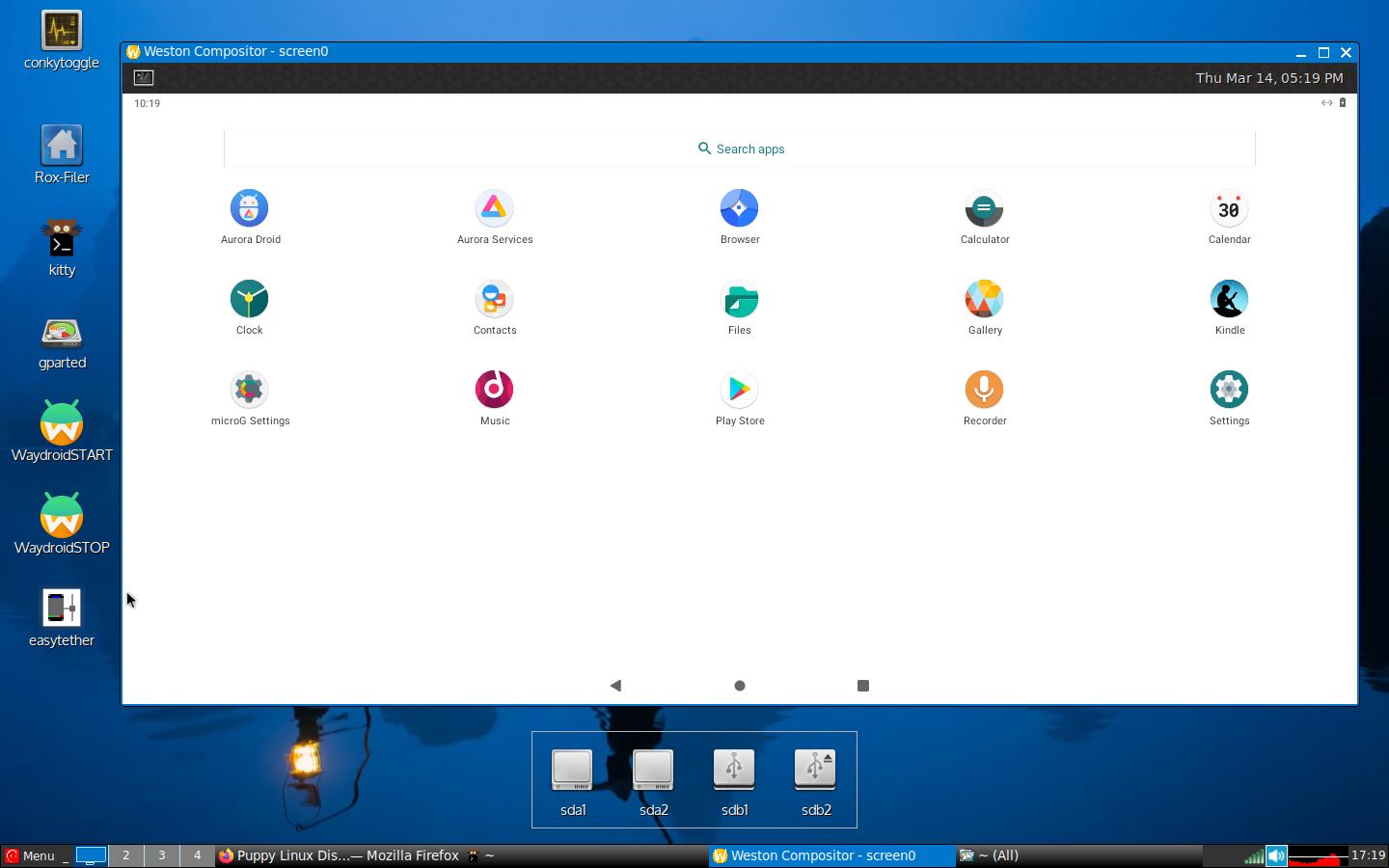The width and height of the screenshot is (1389, 868).
Task: Click the taskbar clock showing 17:19
Action: (x=1368, y=855)
